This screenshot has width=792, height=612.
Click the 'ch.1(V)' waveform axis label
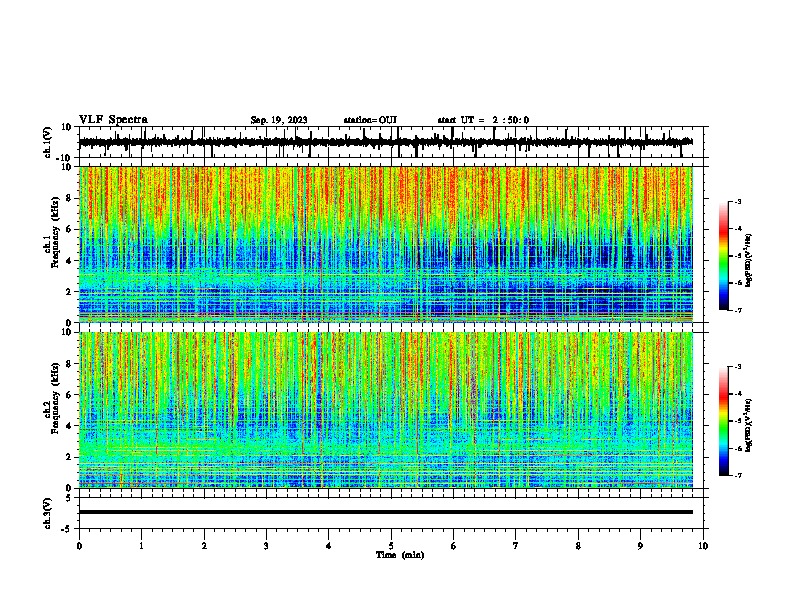point(48,142)
